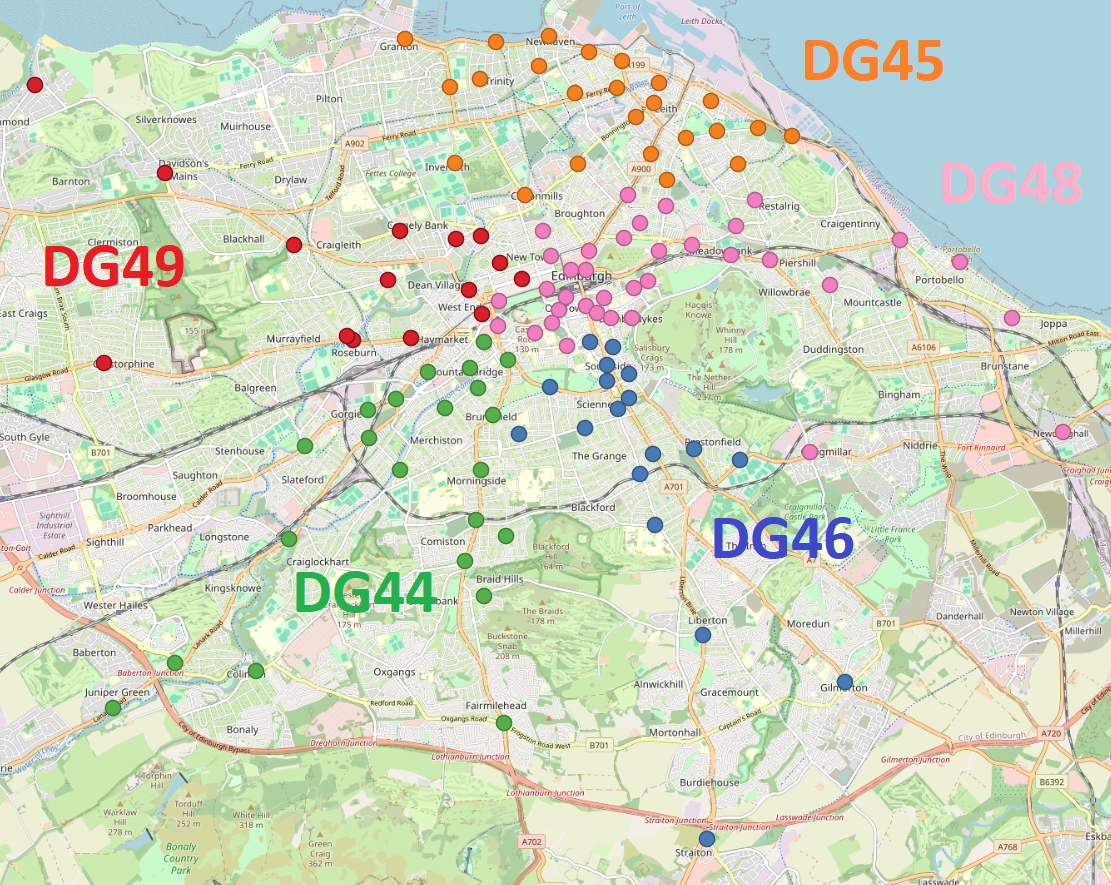Click the orange DG45 district label
This screenshot has height=885, width=1111.
click(873, 62)
